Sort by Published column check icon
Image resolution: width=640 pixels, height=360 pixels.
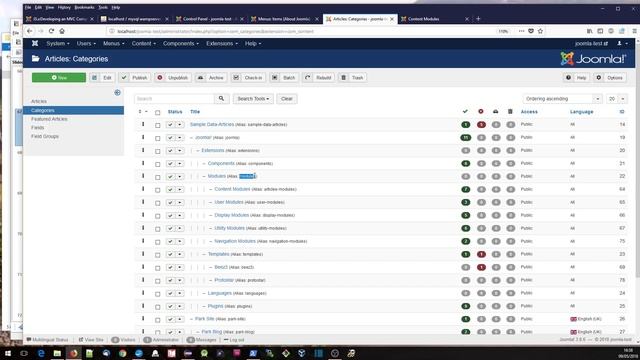click(x=465, y=111)
